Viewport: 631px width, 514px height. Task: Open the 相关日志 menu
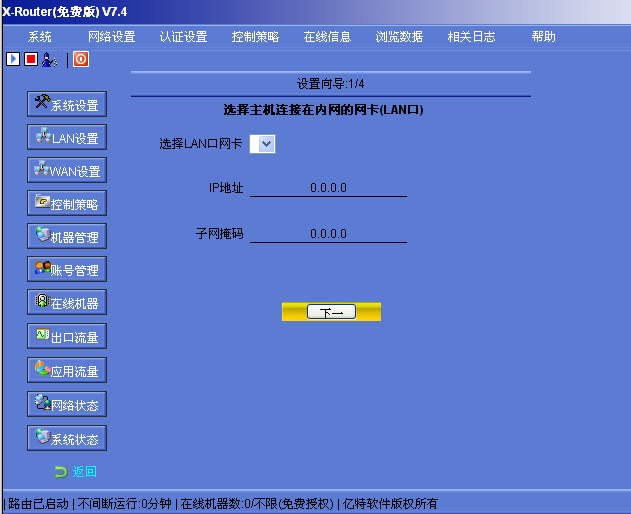pos(471,37)
